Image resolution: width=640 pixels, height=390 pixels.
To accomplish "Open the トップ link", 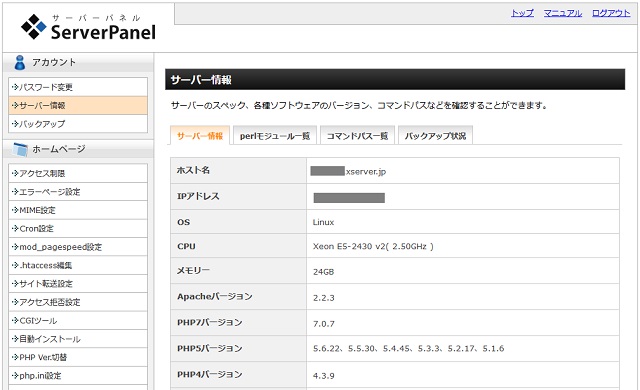I will [522, 13].
